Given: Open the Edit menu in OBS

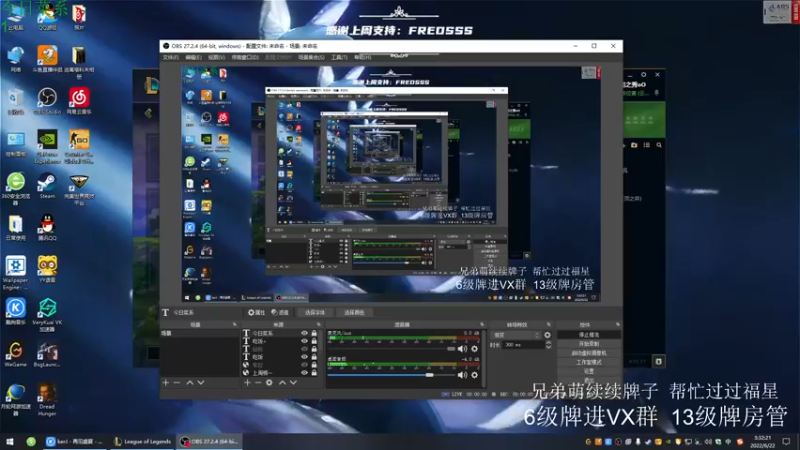Looking at the screenshot, I should (193, 58).
